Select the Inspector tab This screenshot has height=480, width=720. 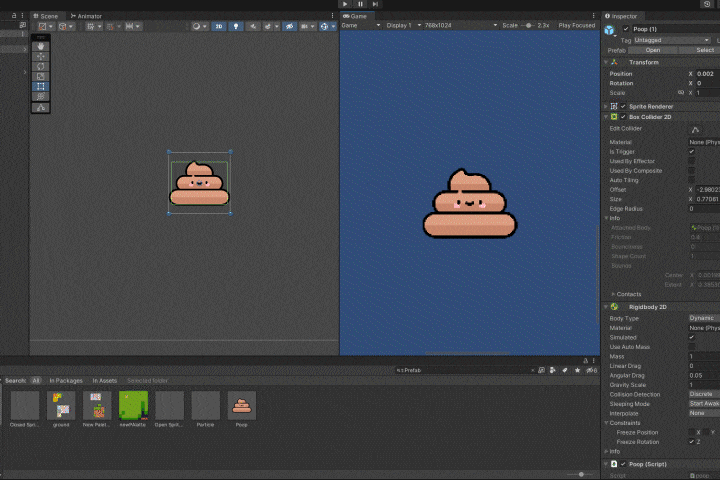point(621,16)
